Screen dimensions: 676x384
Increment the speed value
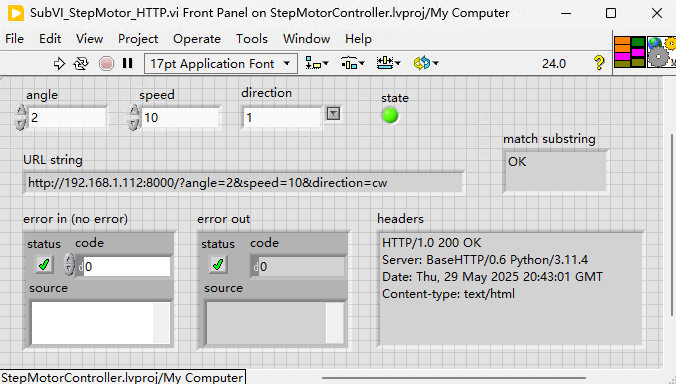tap(134, 111)
